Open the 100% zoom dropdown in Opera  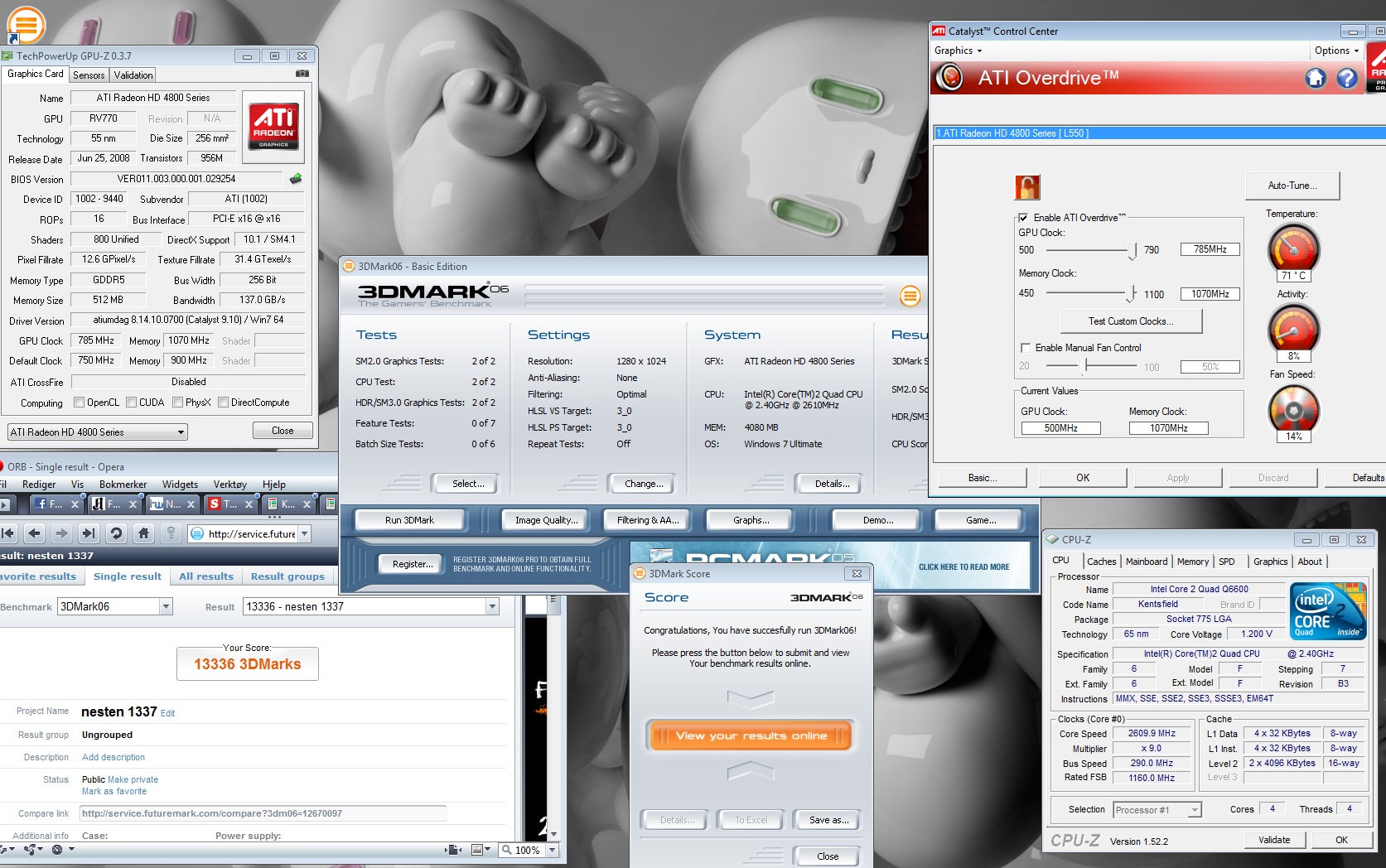point(552,850)
